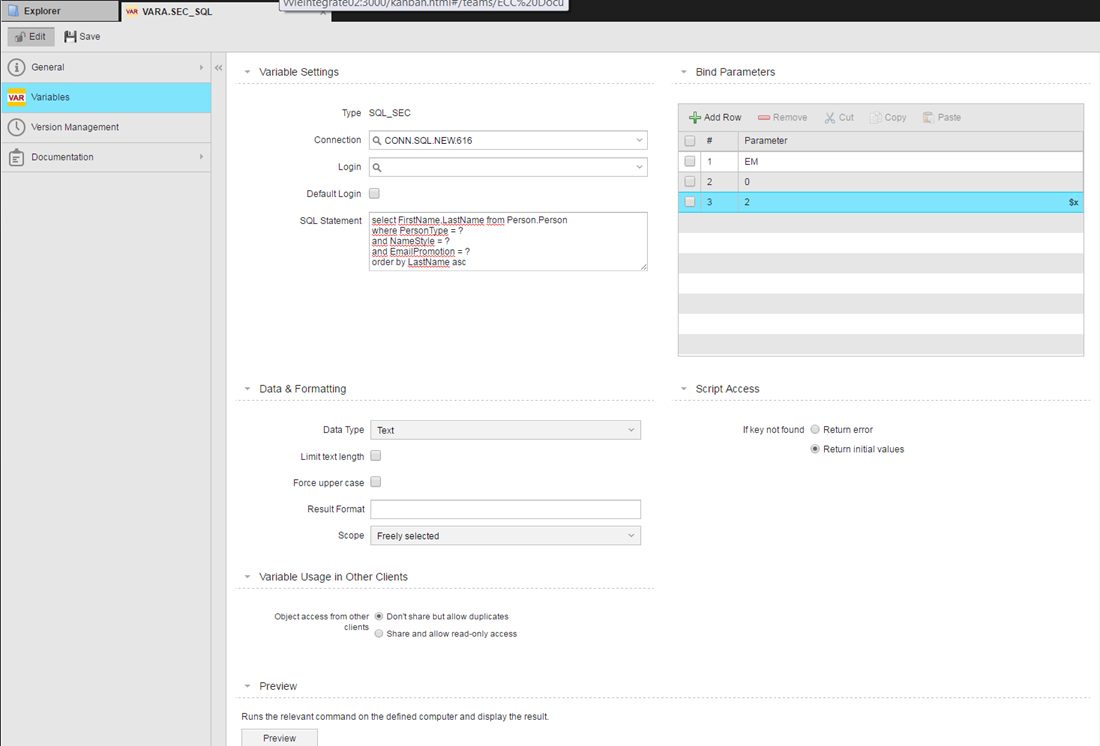Viewport: 1100px width, 746px height.
Task: Click the Login search icon
Action: (x=377, y=167)
